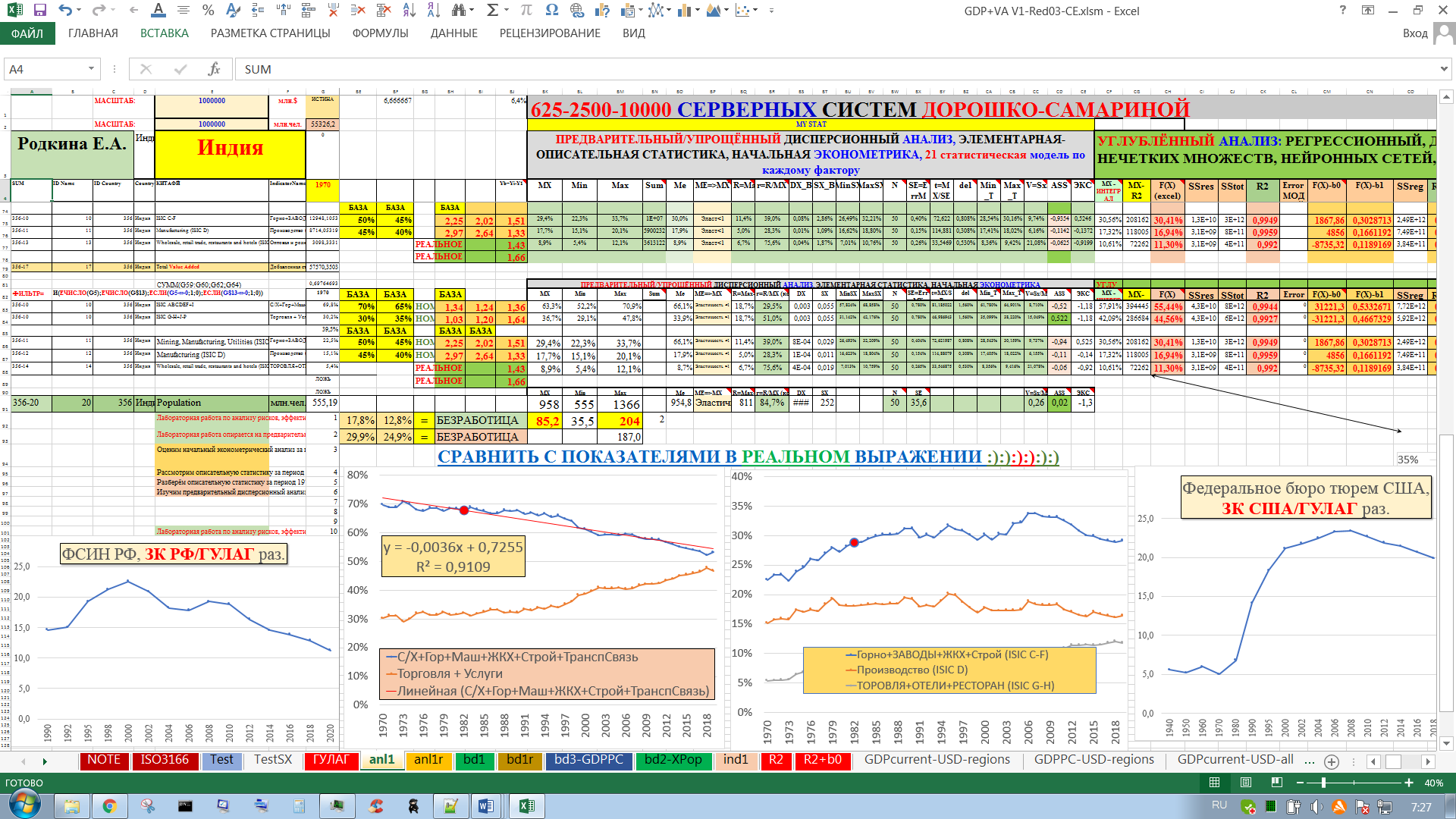The width and height of the screenshot is (1456, 819).
Task: Switch to the ГУЛАГ sheet tab
Action: pos(331,760)
